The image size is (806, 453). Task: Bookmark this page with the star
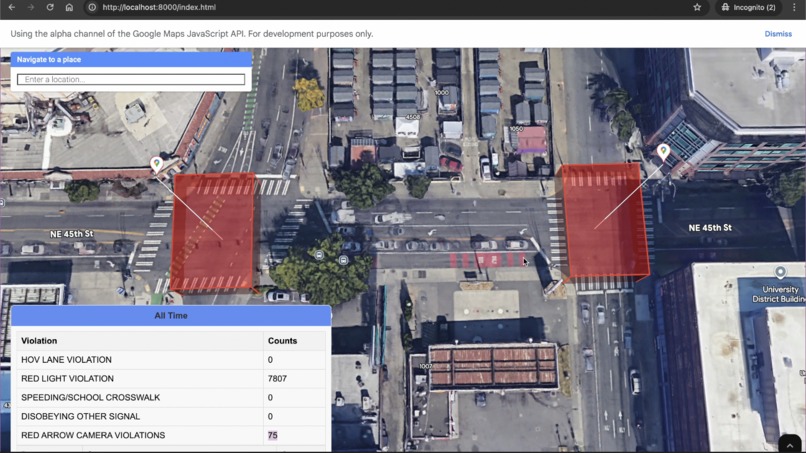pos(697,7)
